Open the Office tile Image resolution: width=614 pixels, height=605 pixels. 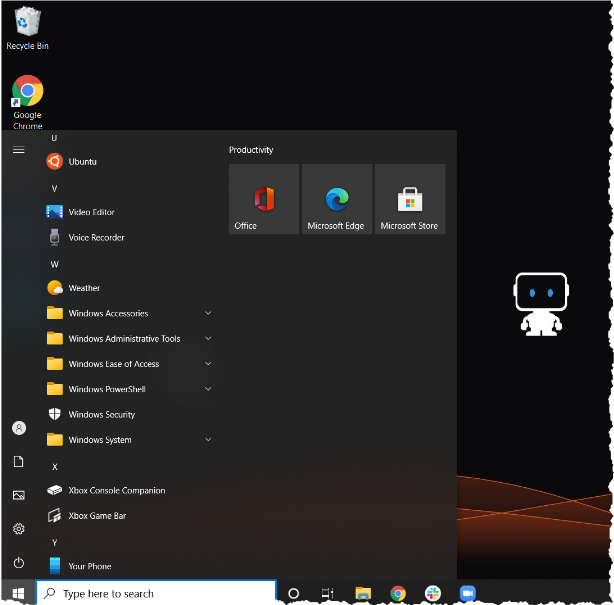coord(264,200)
